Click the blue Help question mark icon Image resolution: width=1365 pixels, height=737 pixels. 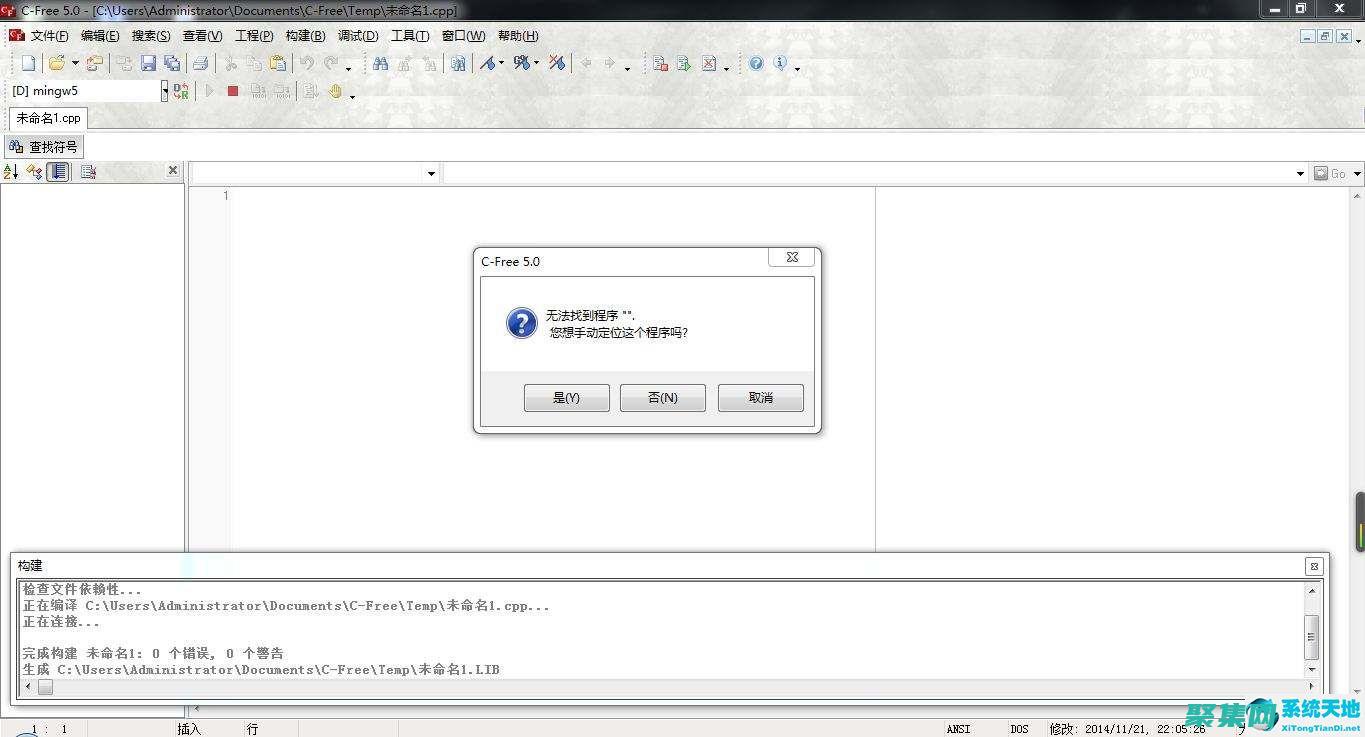(756, 63)
